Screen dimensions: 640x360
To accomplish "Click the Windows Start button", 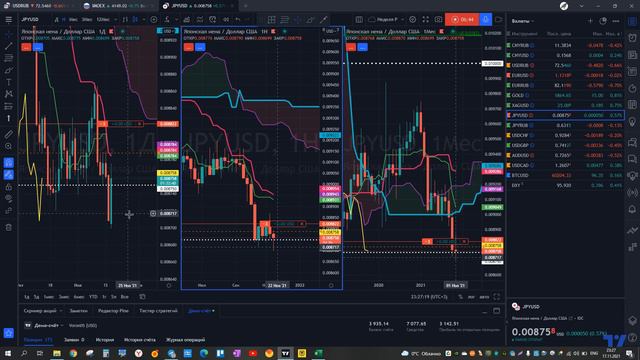I will point(7,353).
